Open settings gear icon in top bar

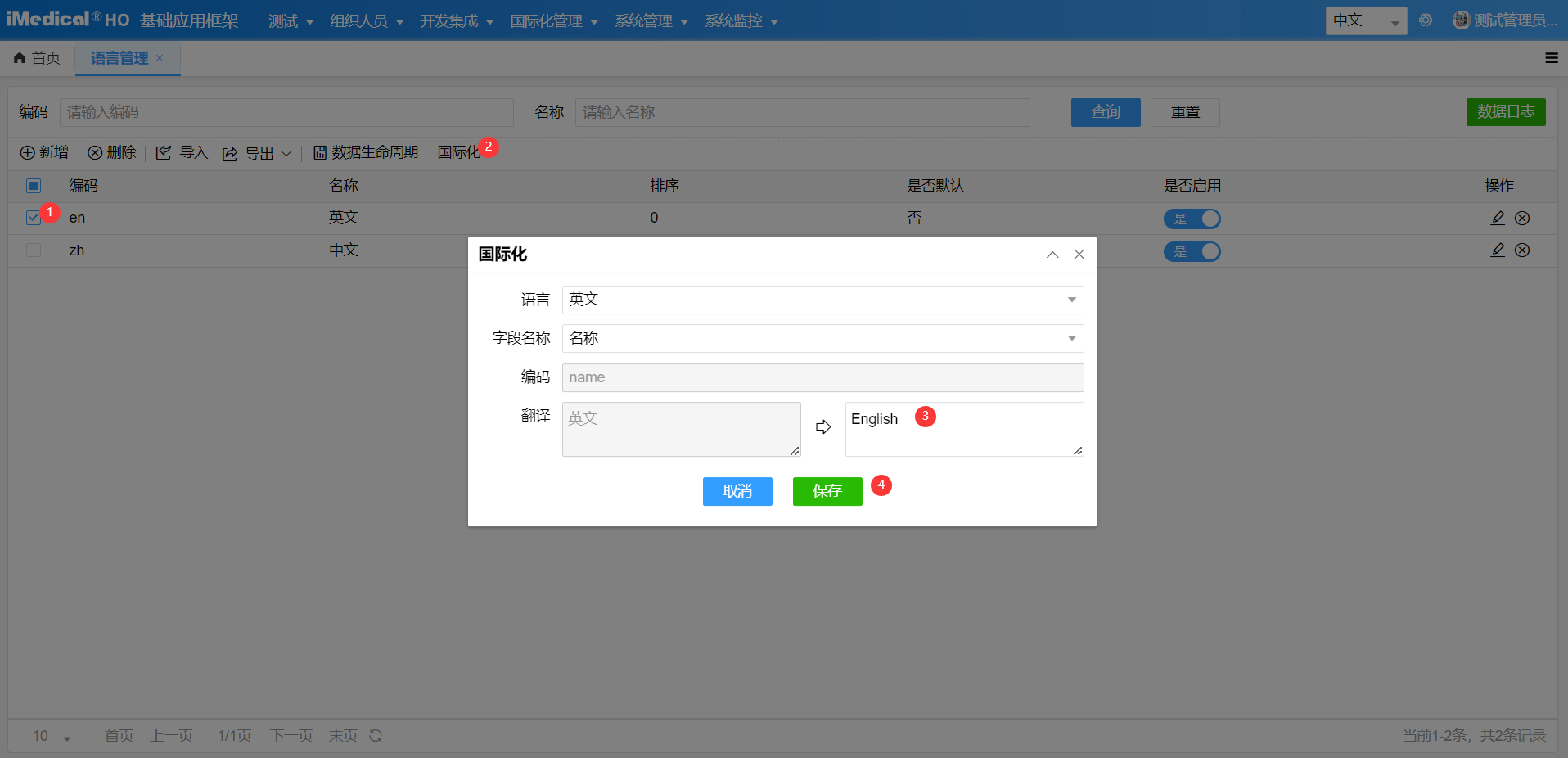click(1426, 20)
